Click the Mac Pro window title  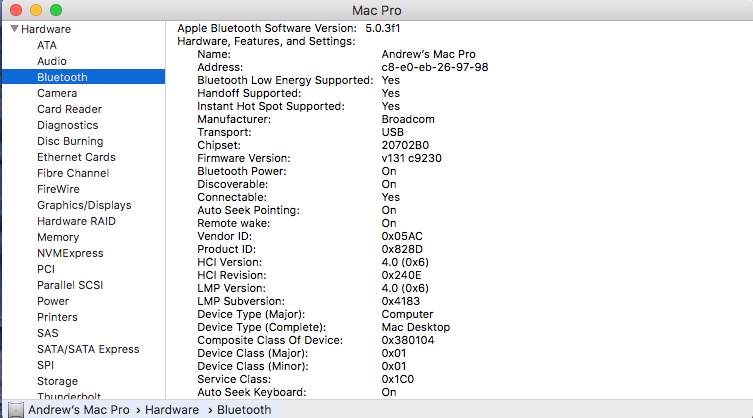click(x=376, y=10)
